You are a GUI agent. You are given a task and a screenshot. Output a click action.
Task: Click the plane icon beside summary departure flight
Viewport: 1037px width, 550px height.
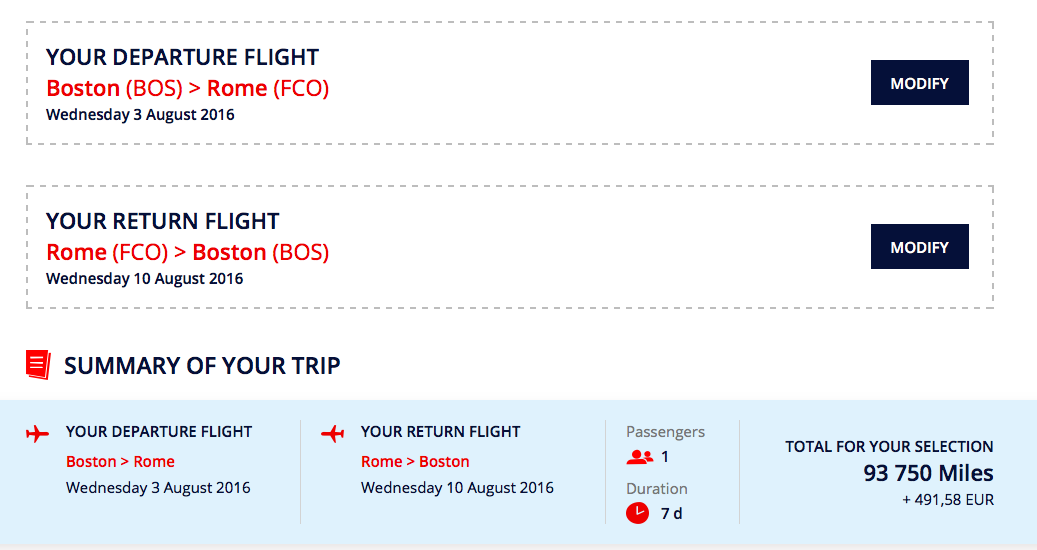38,434
